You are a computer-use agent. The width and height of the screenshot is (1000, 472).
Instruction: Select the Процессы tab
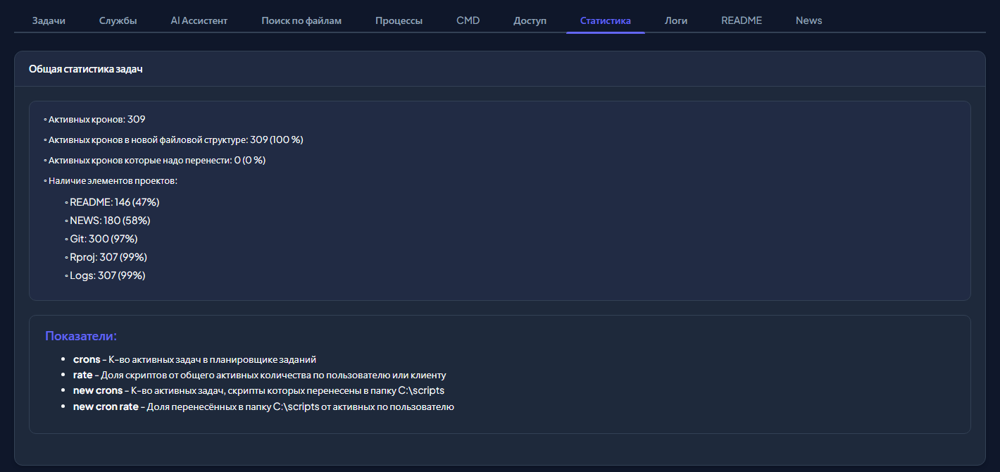(x=399, y=20)
